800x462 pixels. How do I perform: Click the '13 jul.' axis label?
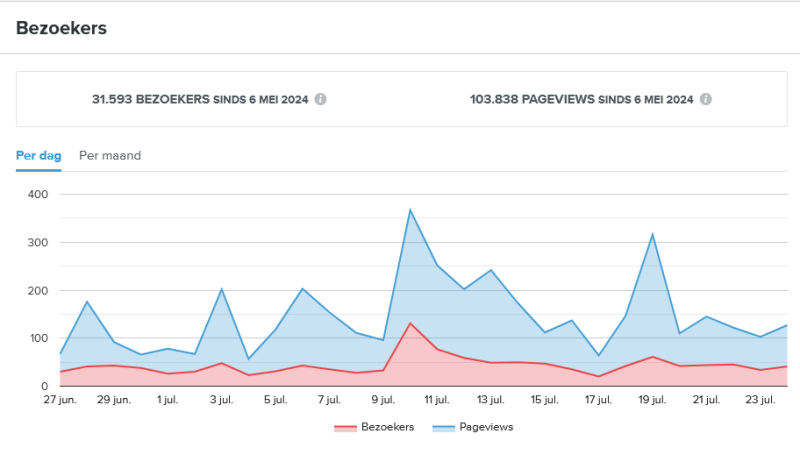[x=491, y=400]
